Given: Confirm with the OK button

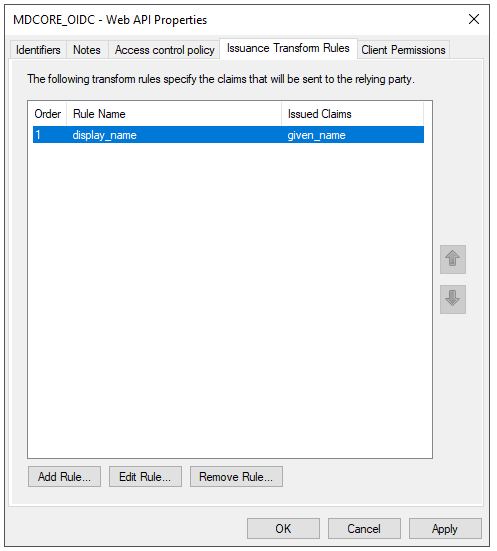Looking at the screenshot, I should click(283, 529).
